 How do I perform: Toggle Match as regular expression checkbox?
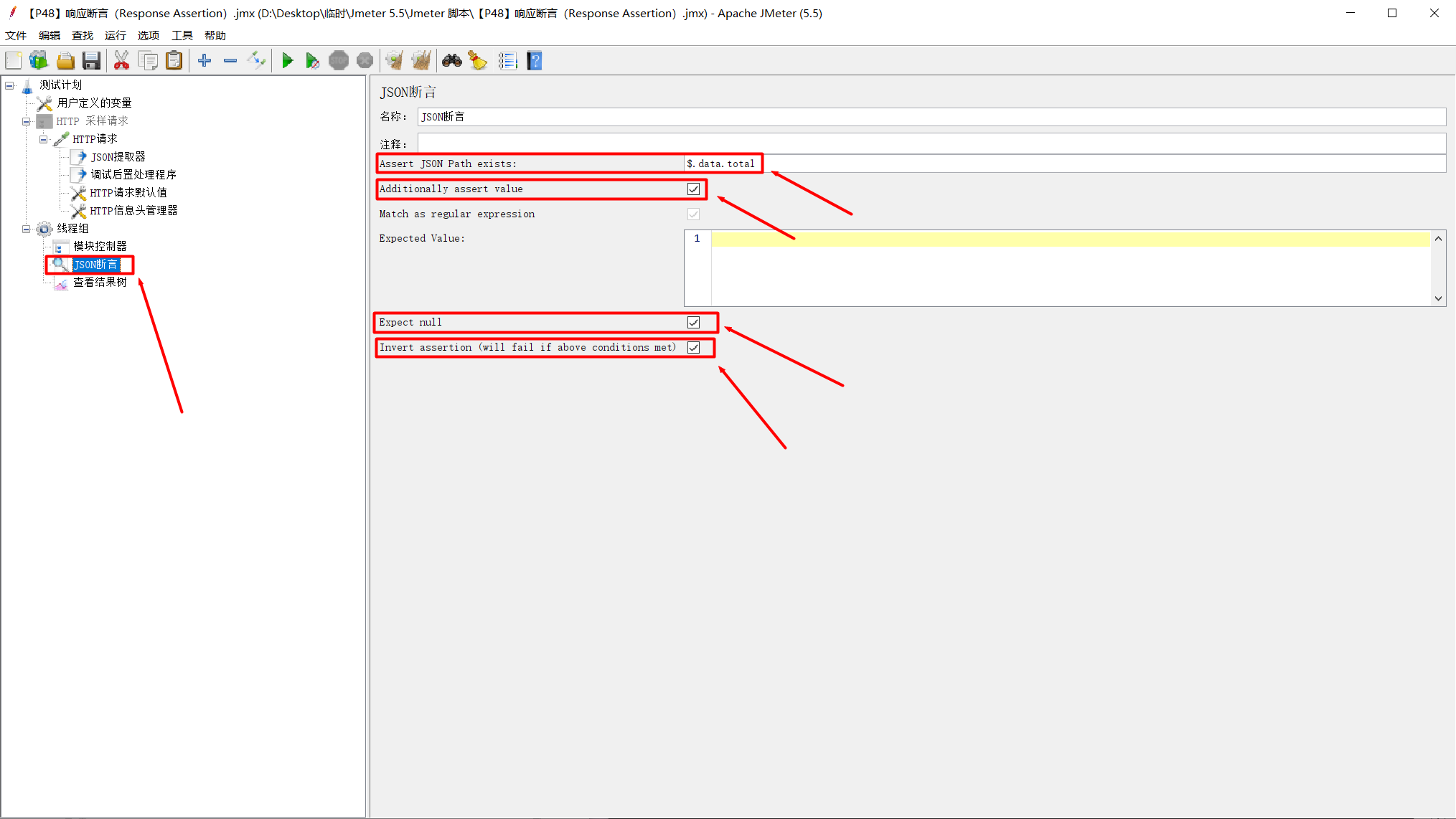pyautogui.click(x=693, y=214)
